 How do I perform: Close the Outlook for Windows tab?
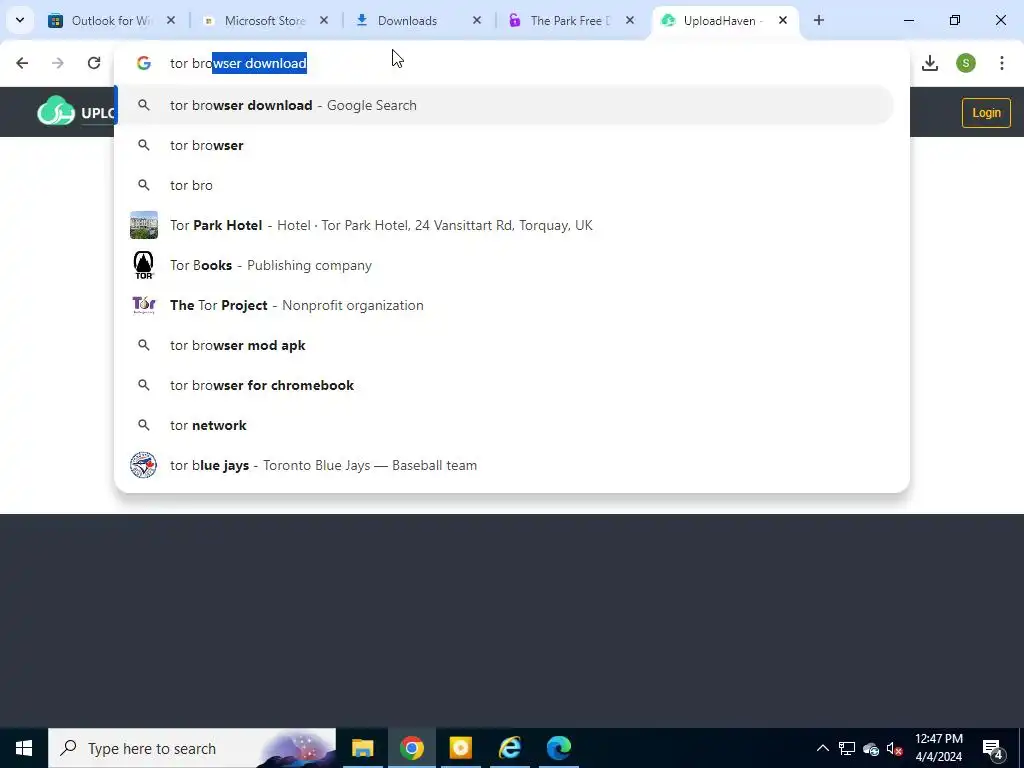point(171,20)
